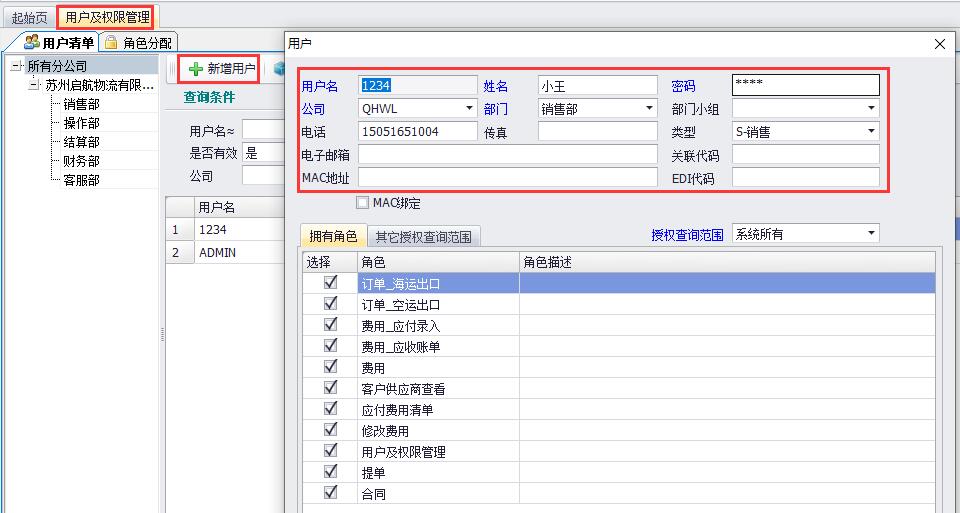Open the 角色分配 tab
The width and height of the screenshot is (960, 513).
138,42
